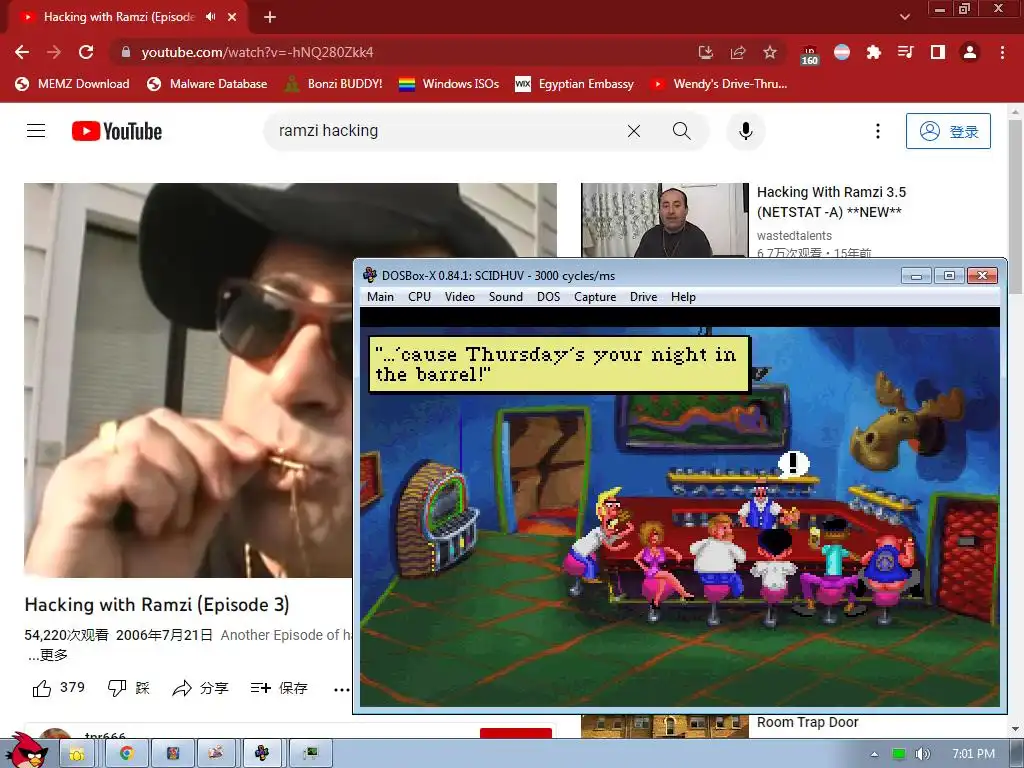Open more video actions ellipsis
The image size is (1024, 768).
coord(341,689)
